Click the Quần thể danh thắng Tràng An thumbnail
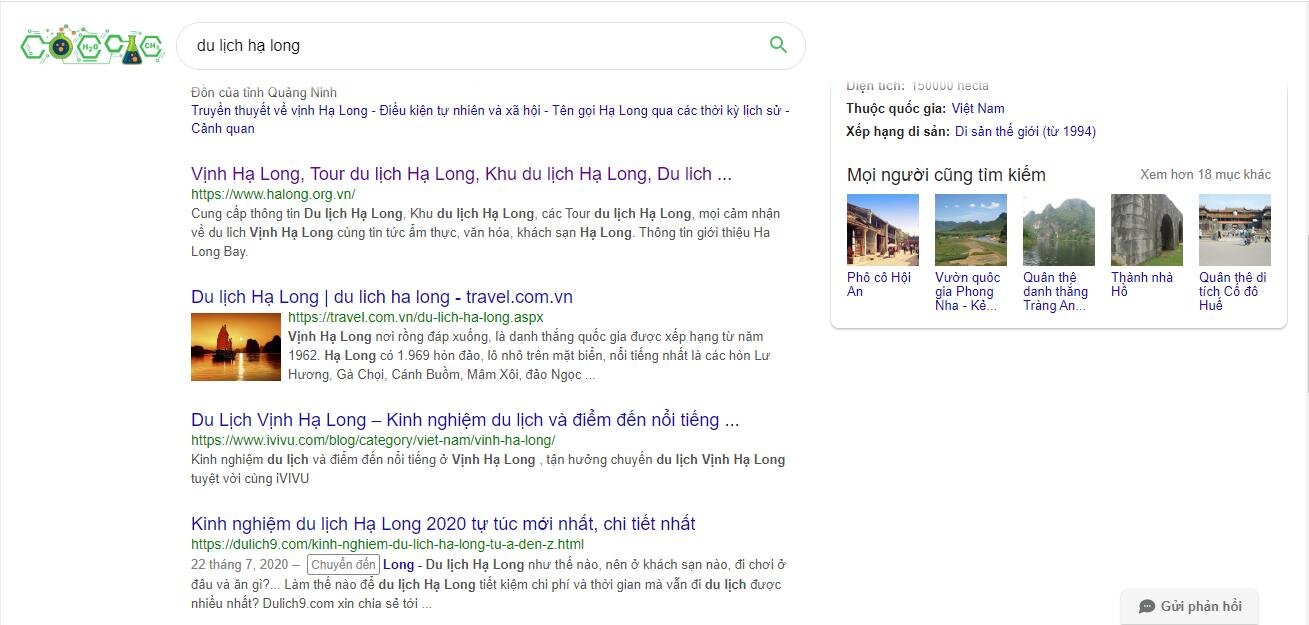Viewport: 1309px width, 625px height. pos(1059,230)
